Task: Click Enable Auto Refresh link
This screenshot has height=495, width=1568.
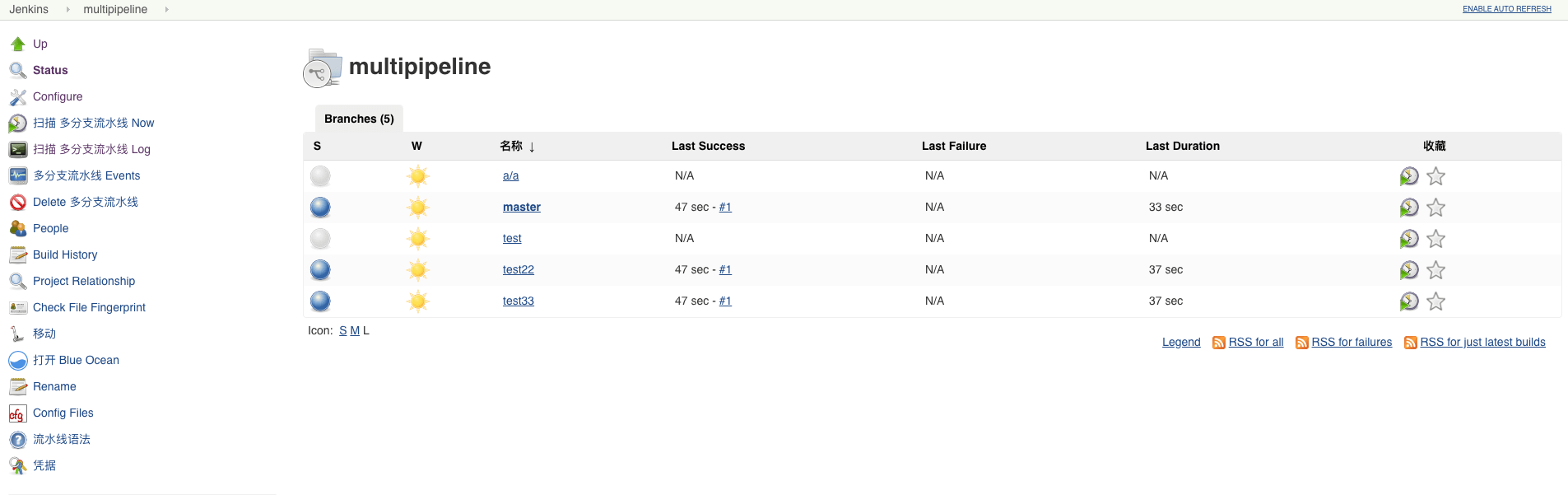Action: click(1506, 9)
